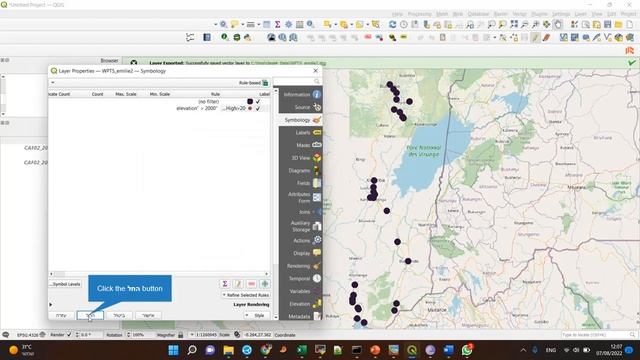The image size is (640, 360).
Task: Click New Virtual Layer V icon
Action: pyautogui.click(x=608, y=38)
